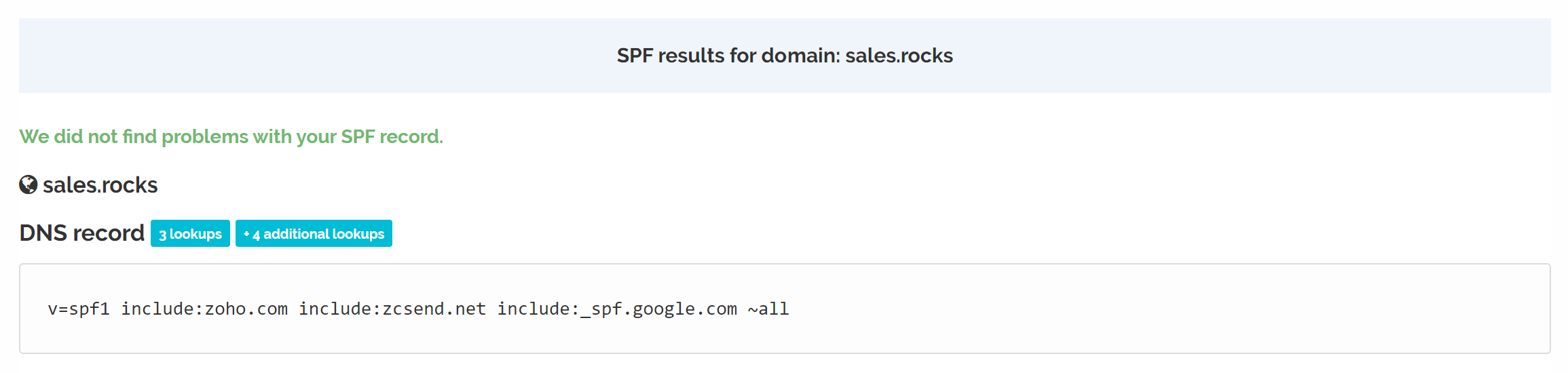Click the globe icon beside sales.rocks

pos(28,184)
